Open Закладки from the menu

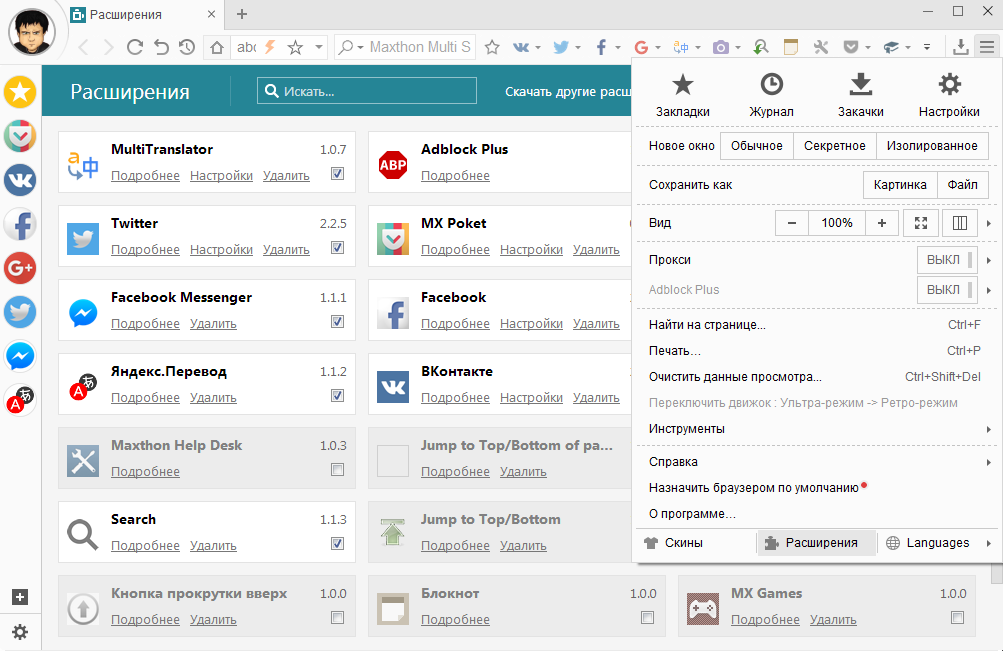pyautogui.click(x=683, y=95)
